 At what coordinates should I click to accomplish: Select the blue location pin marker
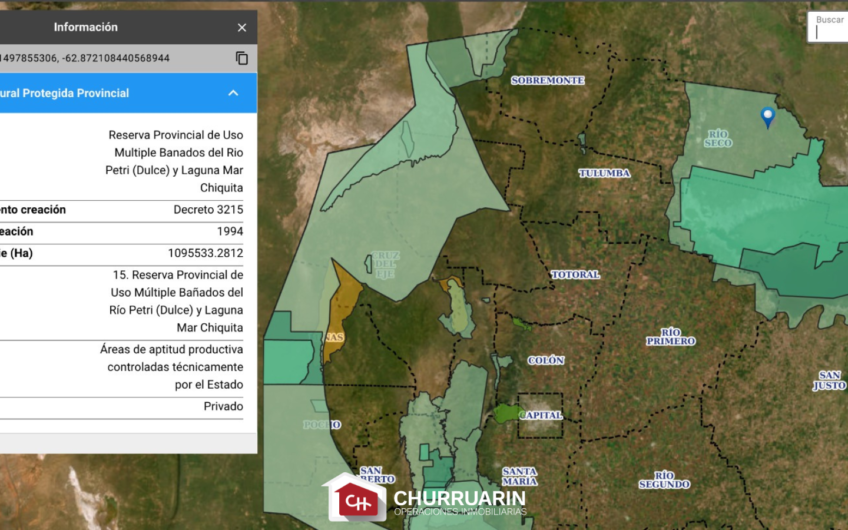767,117
